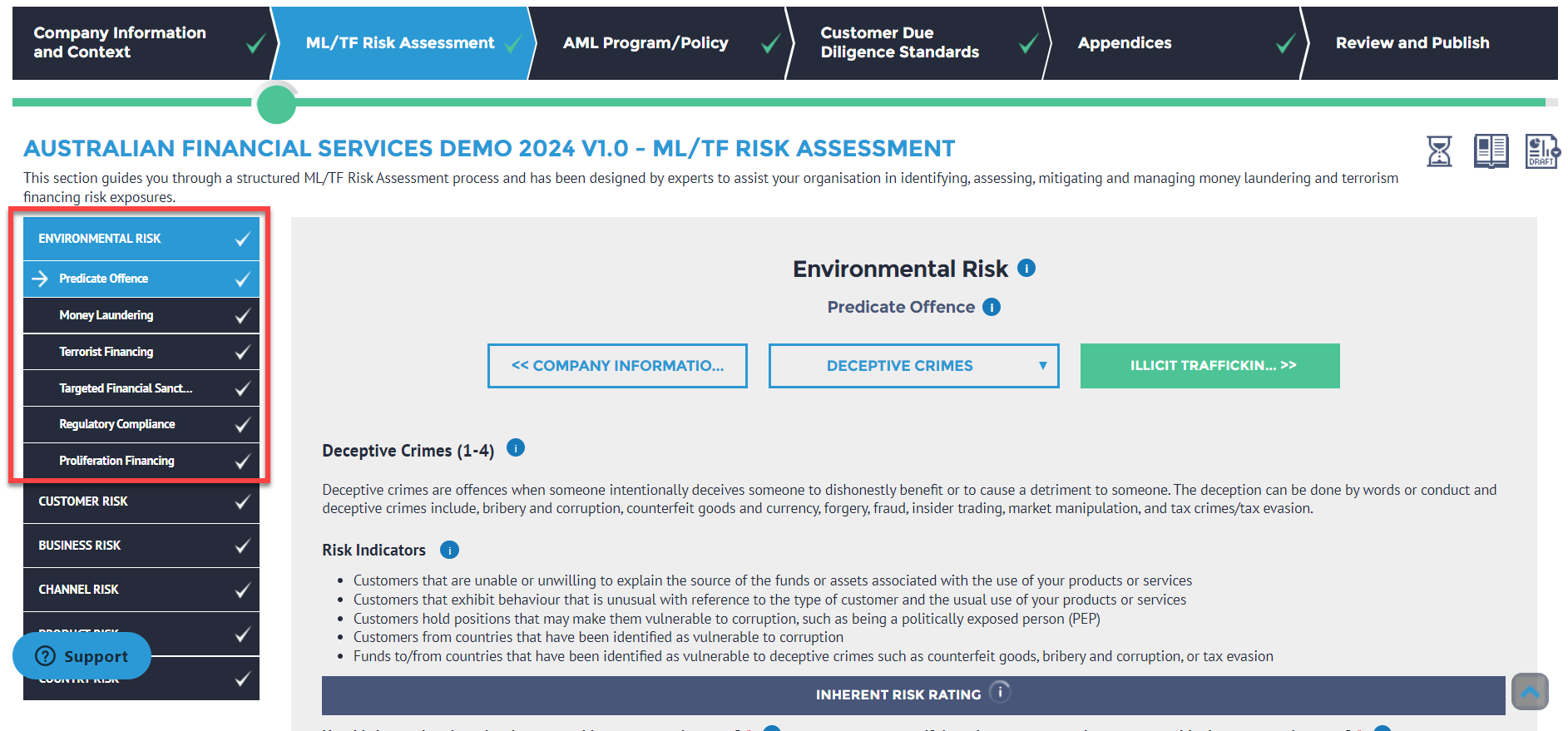Image resolution: width=1568 pixels, height=731 pixels.
Task: Open the draft document report icon
Action: point(1542,151)
